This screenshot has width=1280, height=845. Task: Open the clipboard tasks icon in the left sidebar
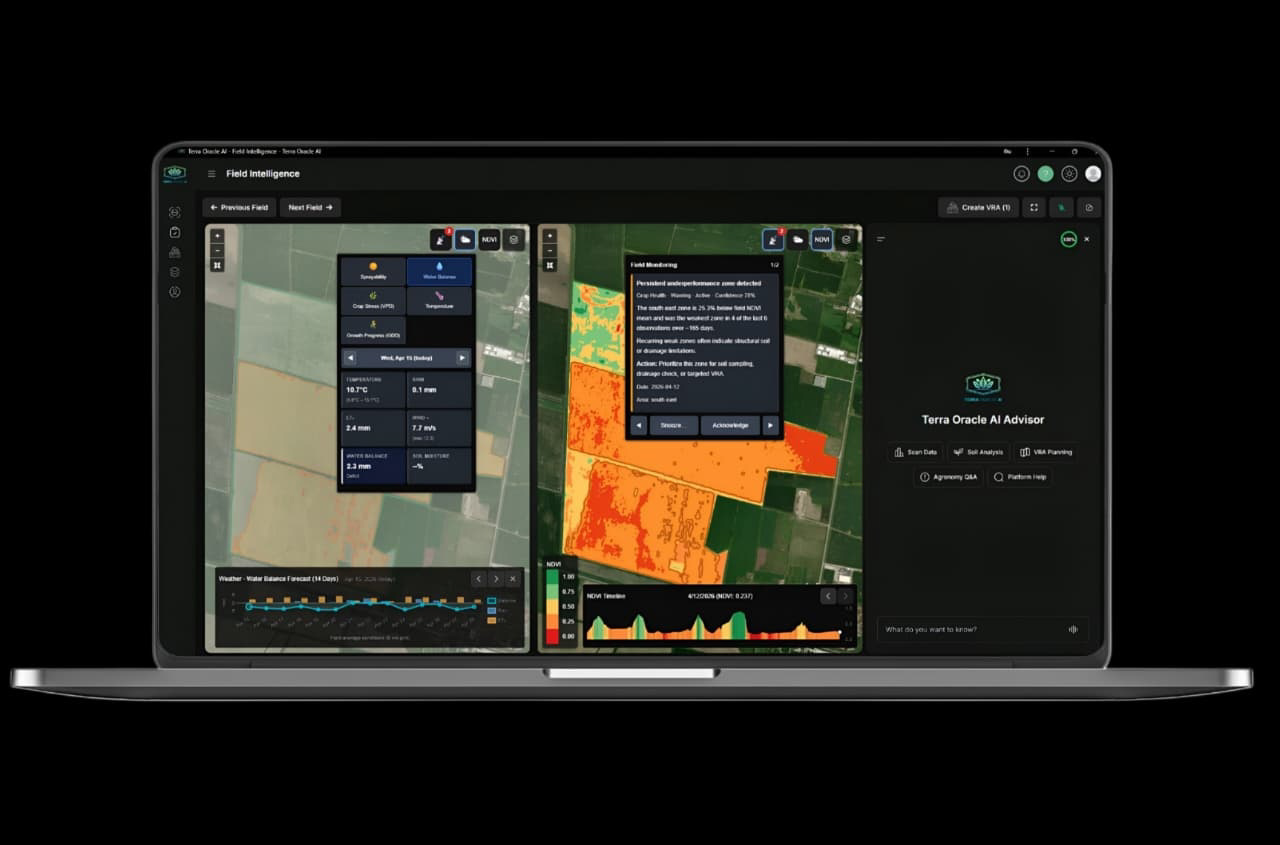point(175,232)
